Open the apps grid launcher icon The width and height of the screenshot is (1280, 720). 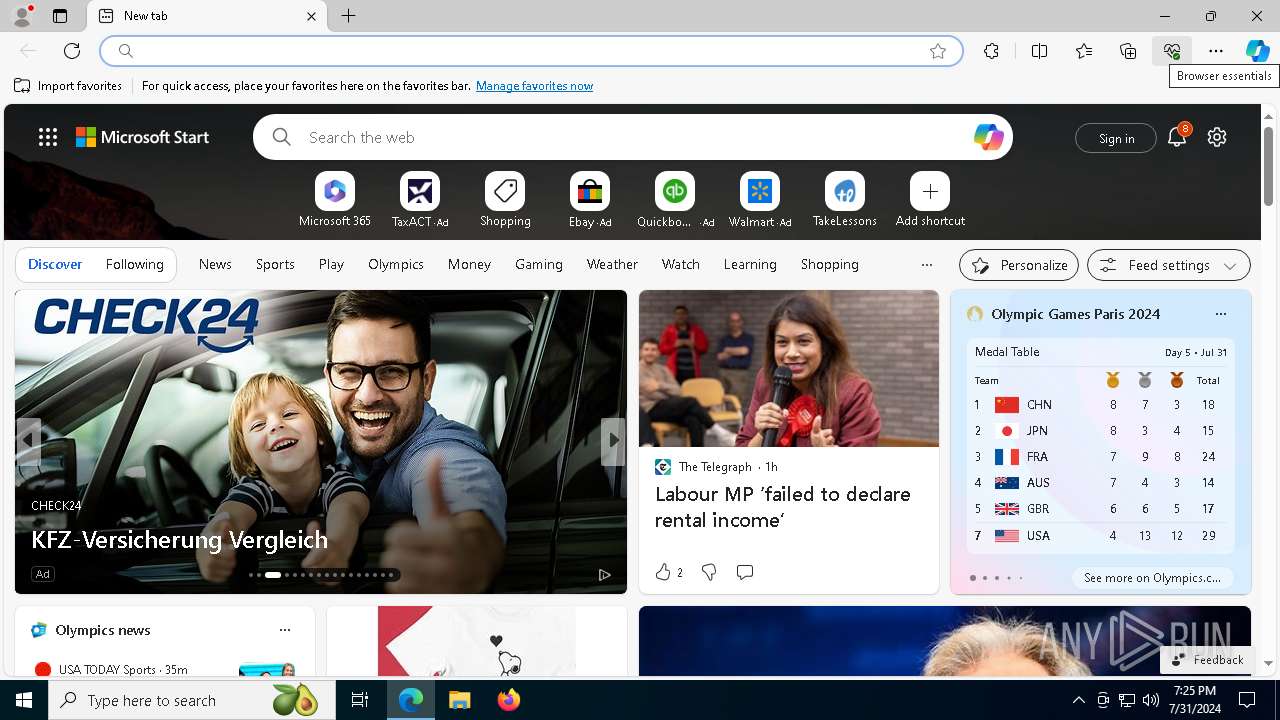pyautogui.click(x=48, y=137)
